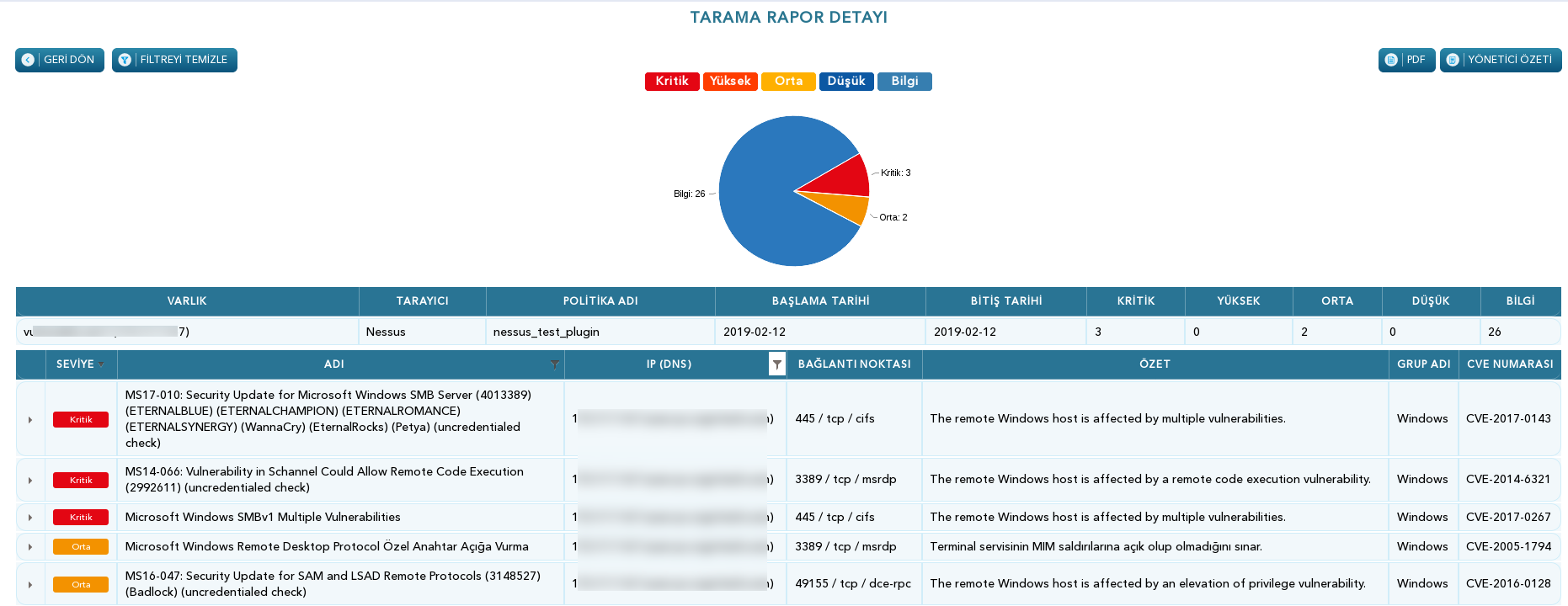Expand the SMBv1 Multiple Vulnerabilities row
Image resolution: width=1568 pixels, height=606 pixels.
(x=30, y=517)
